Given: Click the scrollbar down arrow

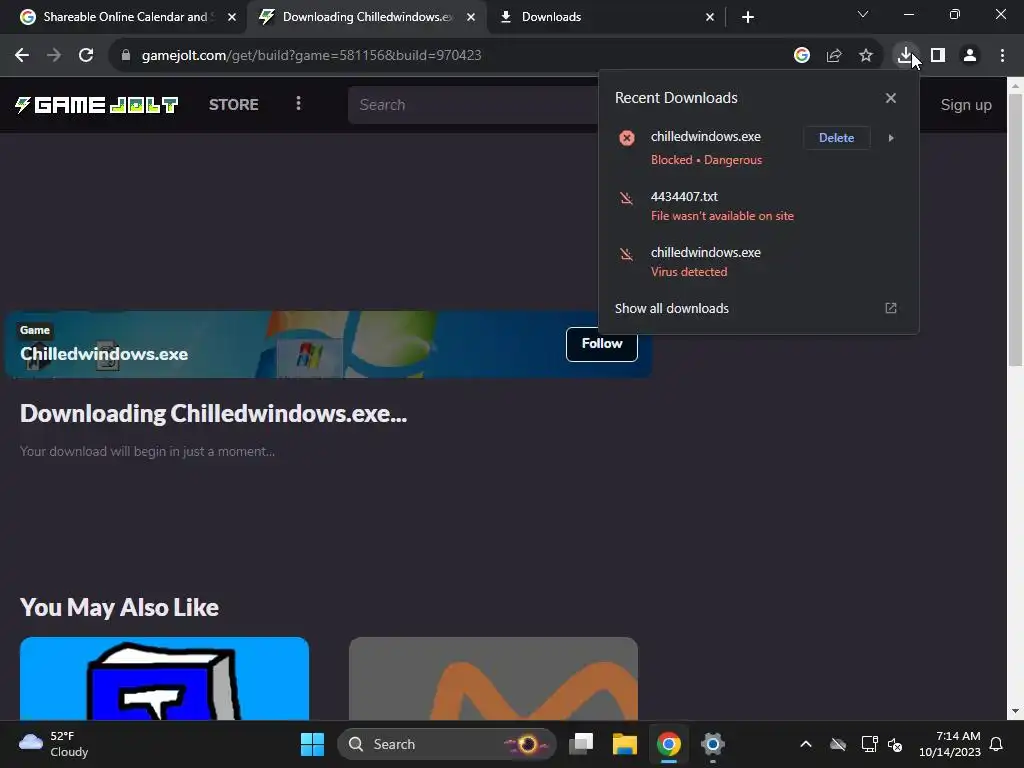Looking at the screenshot, I should [x=1016, y=711].
